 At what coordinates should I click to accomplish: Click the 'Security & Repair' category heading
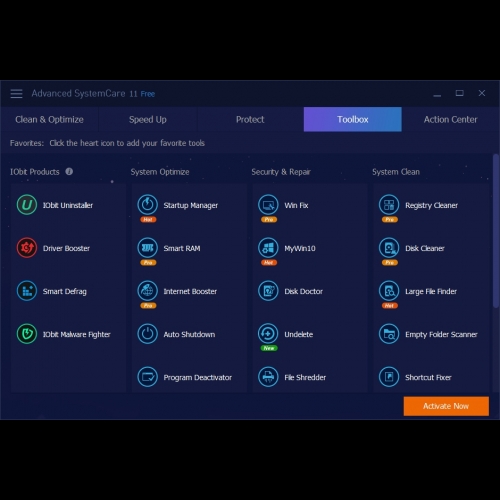[x=281, y=172]
